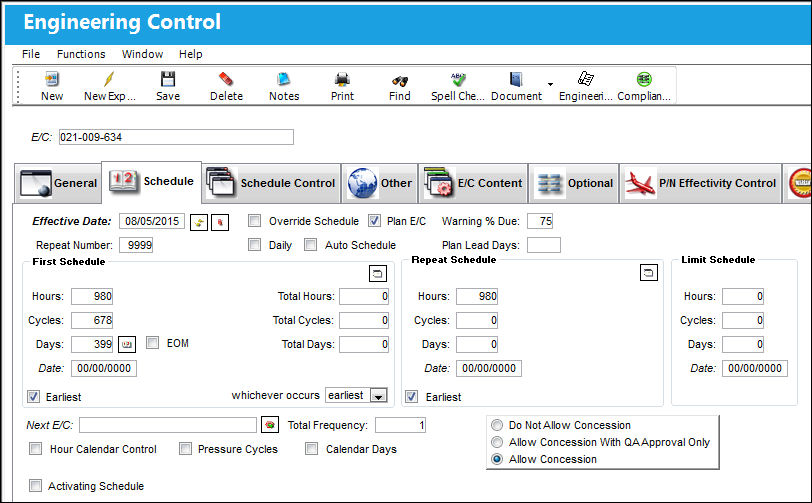Toggle the Earliest checkbox in Repeat Schedule
The width and height of the screenshot is (812, 503).
(412, 397)
